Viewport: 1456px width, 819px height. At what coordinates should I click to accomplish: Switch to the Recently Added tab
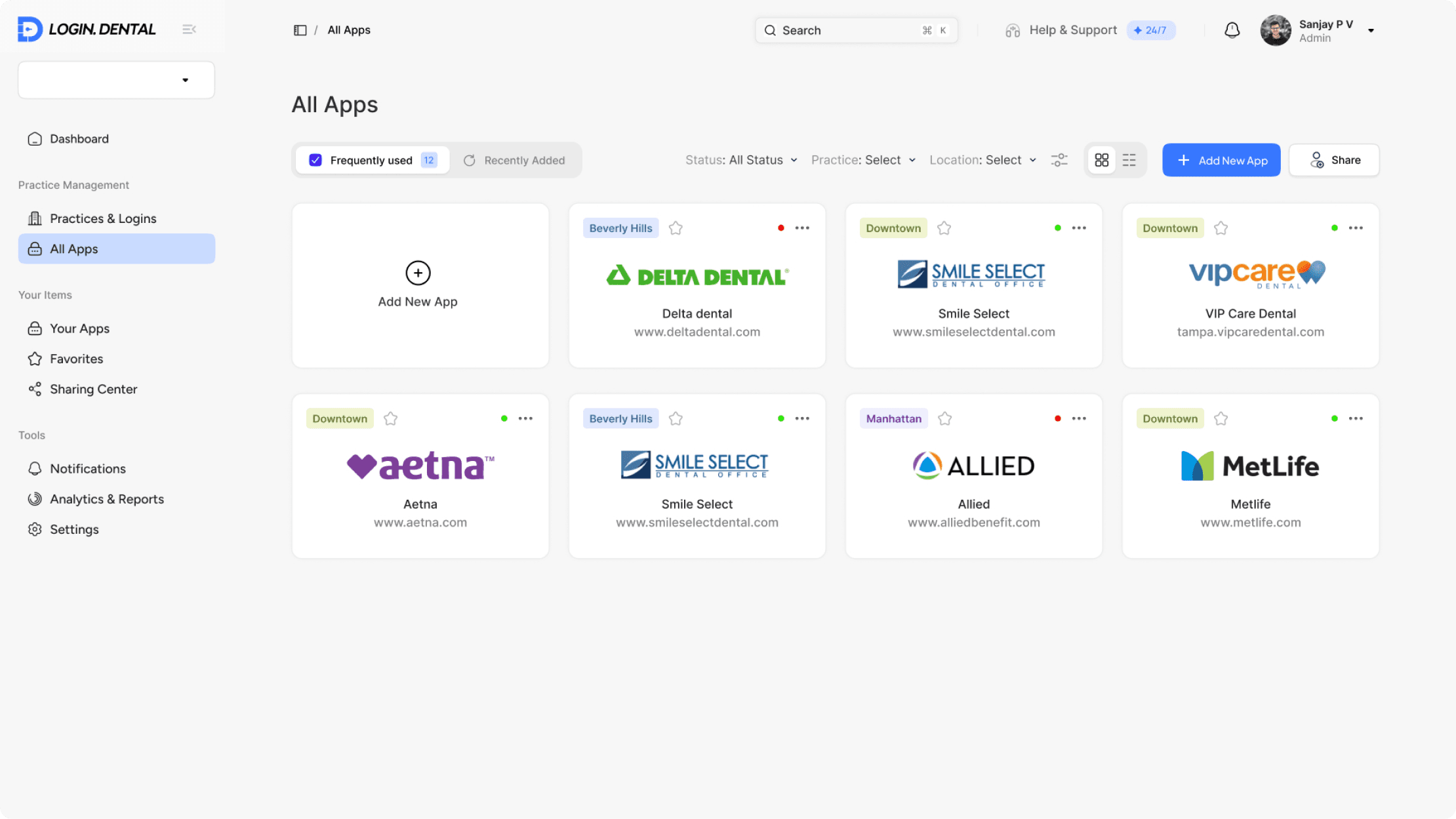coord(514,159)
